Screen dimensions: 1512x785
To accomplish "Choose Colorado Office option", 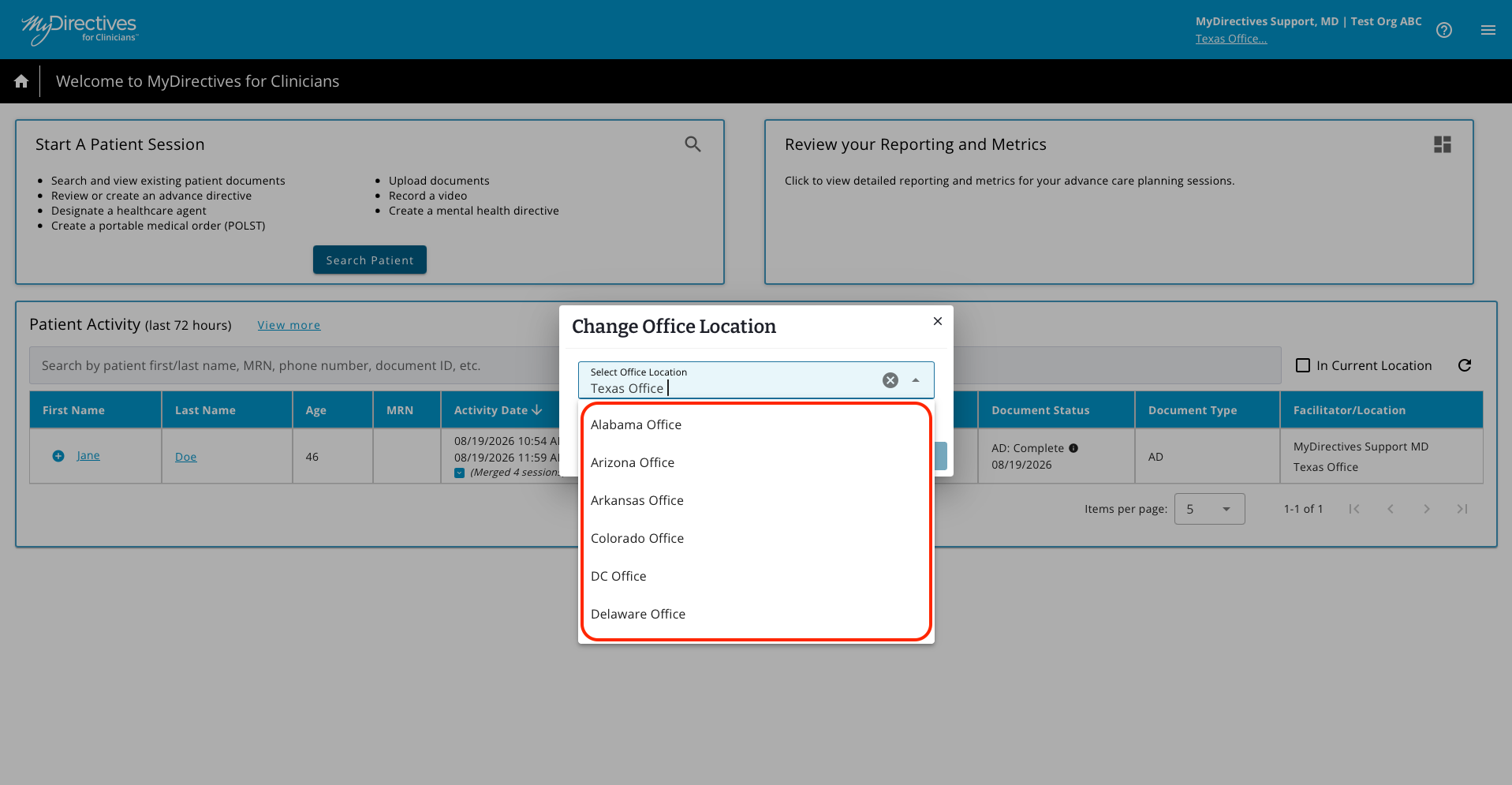I will click(756, 538).
